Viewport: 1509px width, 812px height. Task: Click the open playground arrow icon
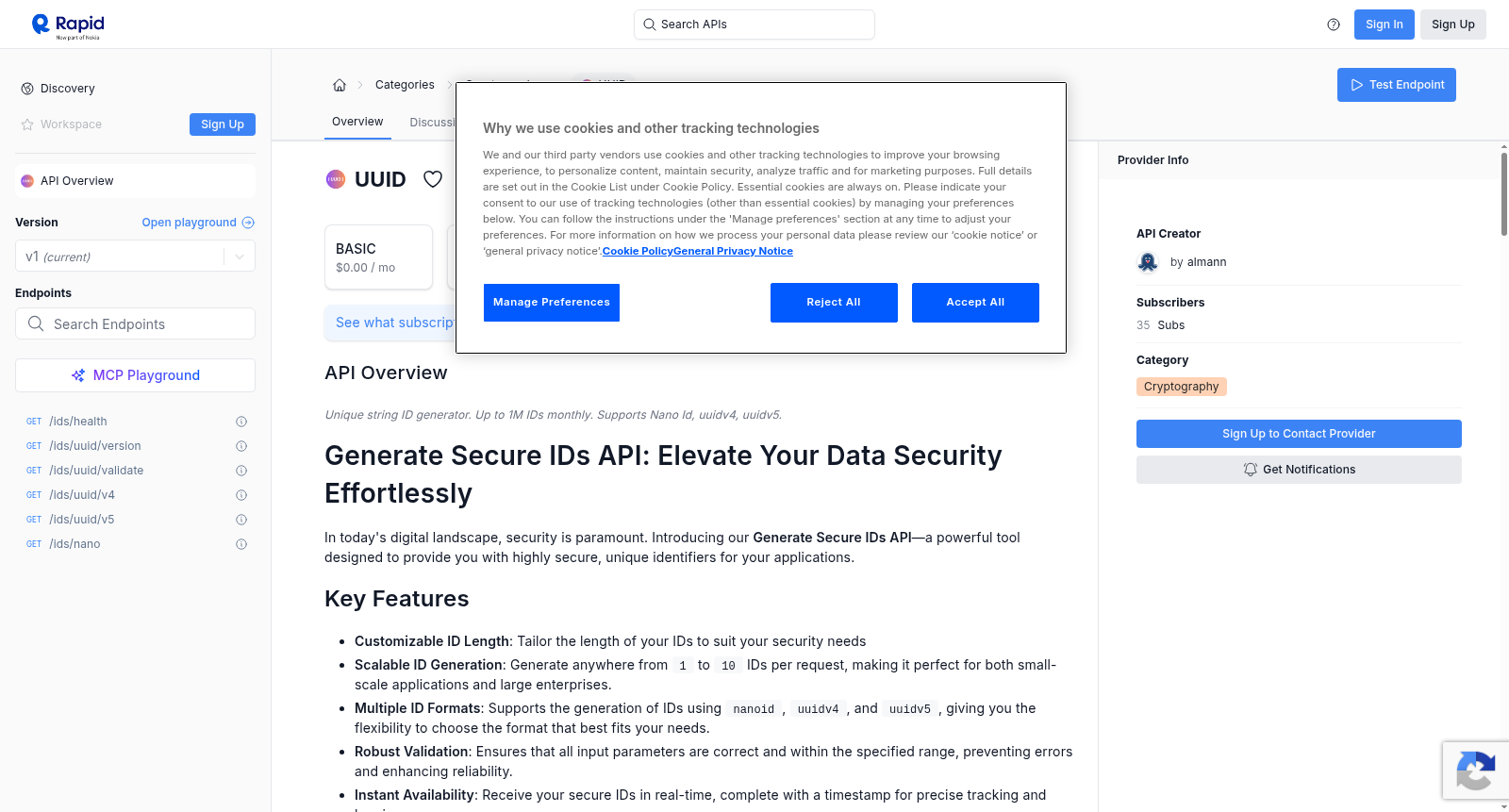(x=248, y=223)
